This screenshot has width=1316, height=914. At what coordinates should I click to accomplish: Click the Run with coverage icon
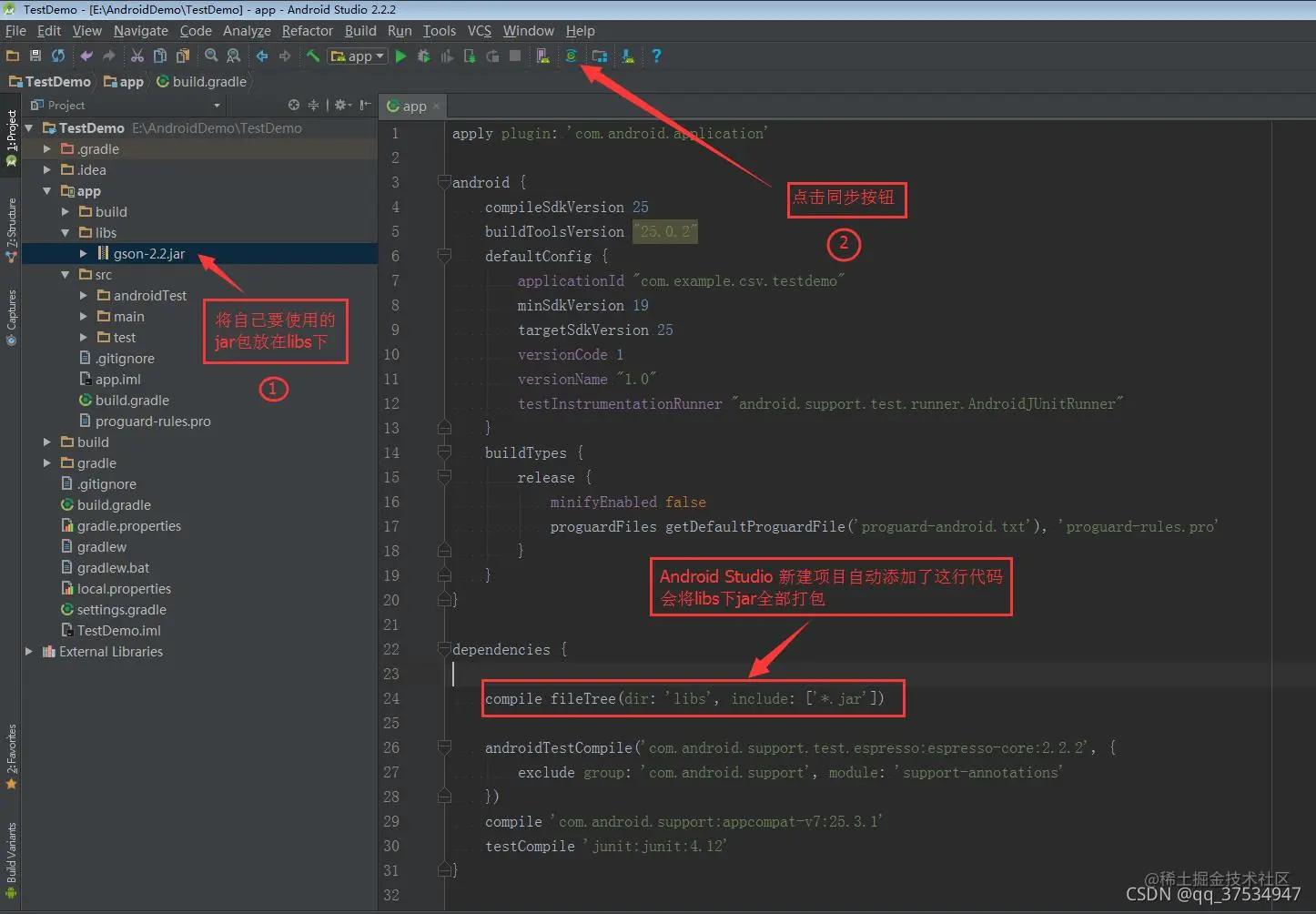(447, 56)
